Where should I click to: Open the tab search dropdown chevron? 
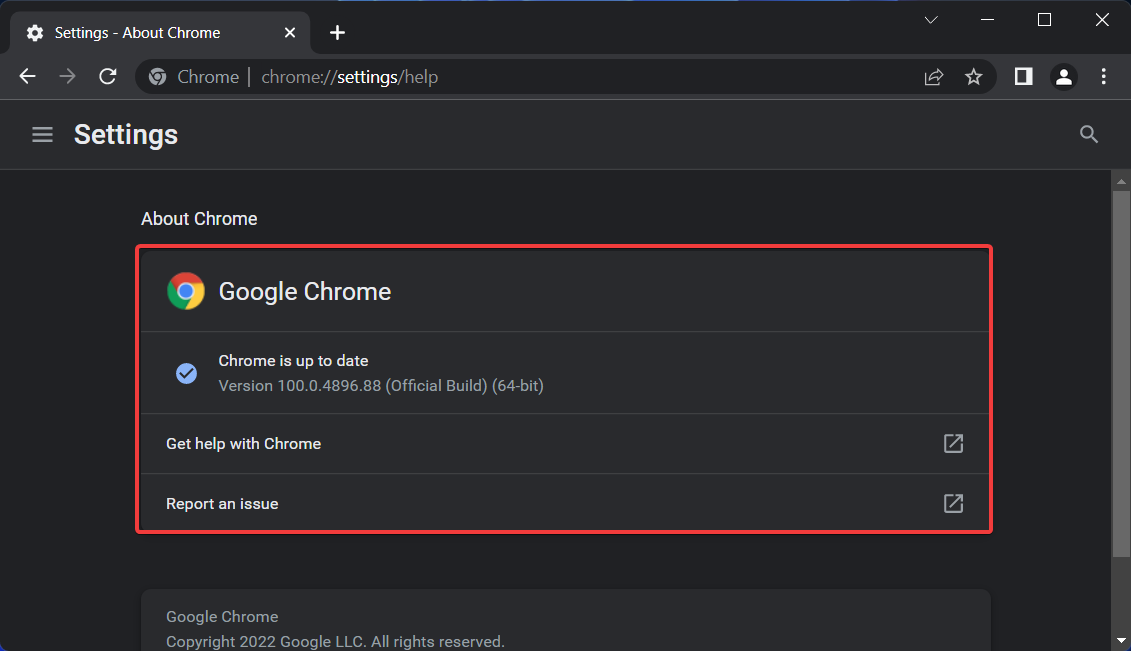[931, 20]
